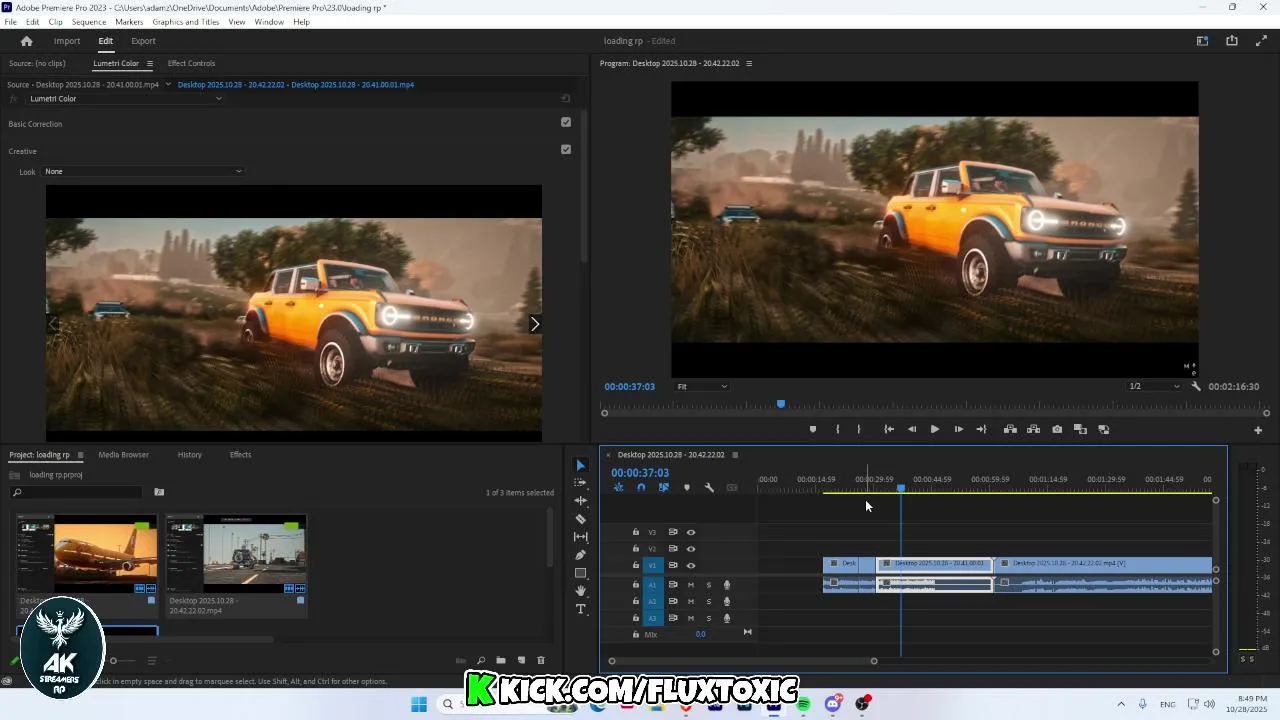Toggle V3 track visibility eye
1280x720 pixels.
[x=690, y=532]
